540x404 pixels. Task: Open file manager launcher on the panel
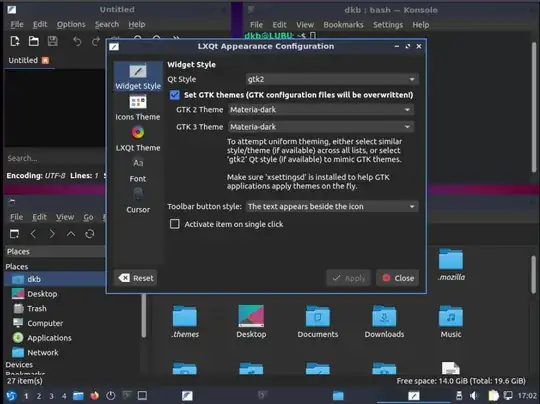78,396
